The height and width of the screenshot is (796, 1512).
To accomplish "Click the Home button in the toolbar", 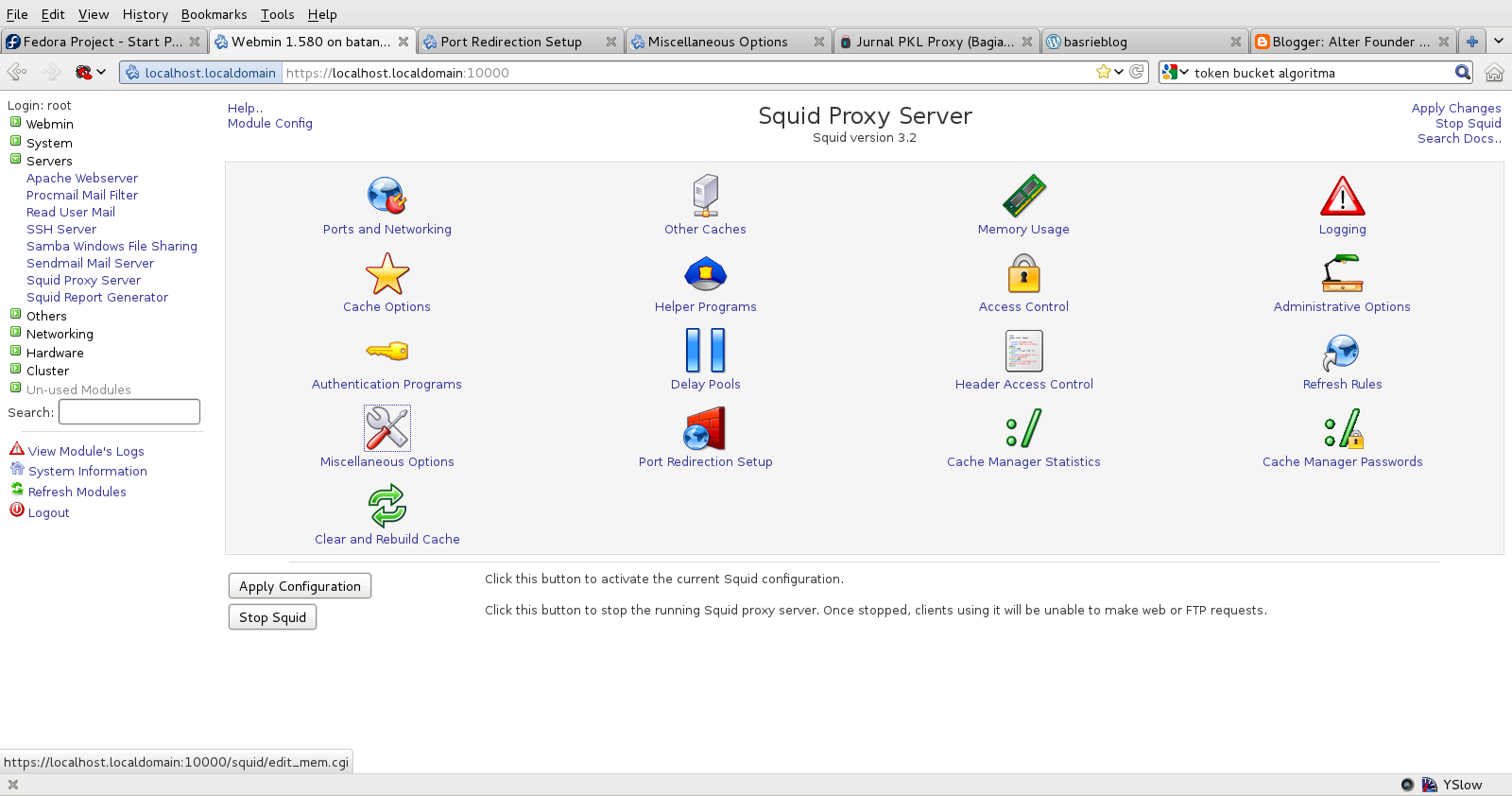I will pos(1494,72).
